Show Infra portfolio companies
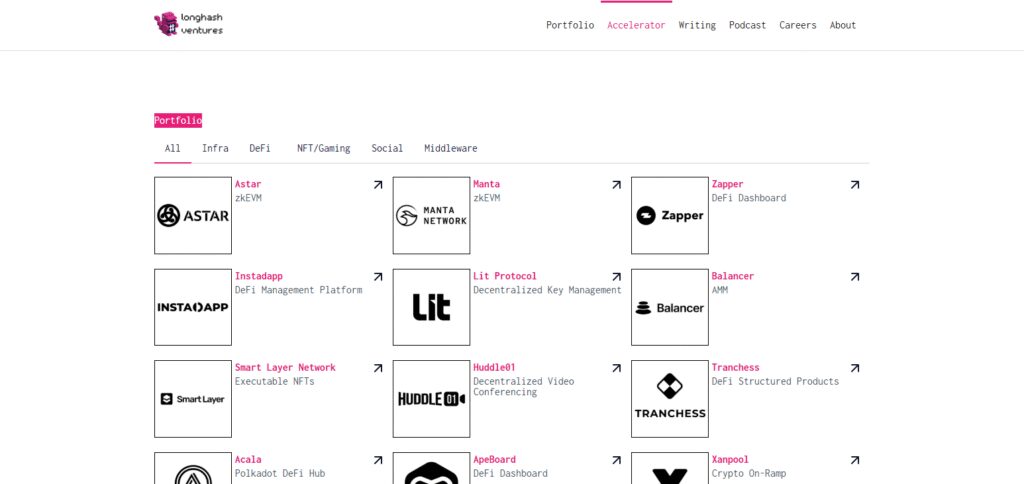 pos(215,148)
